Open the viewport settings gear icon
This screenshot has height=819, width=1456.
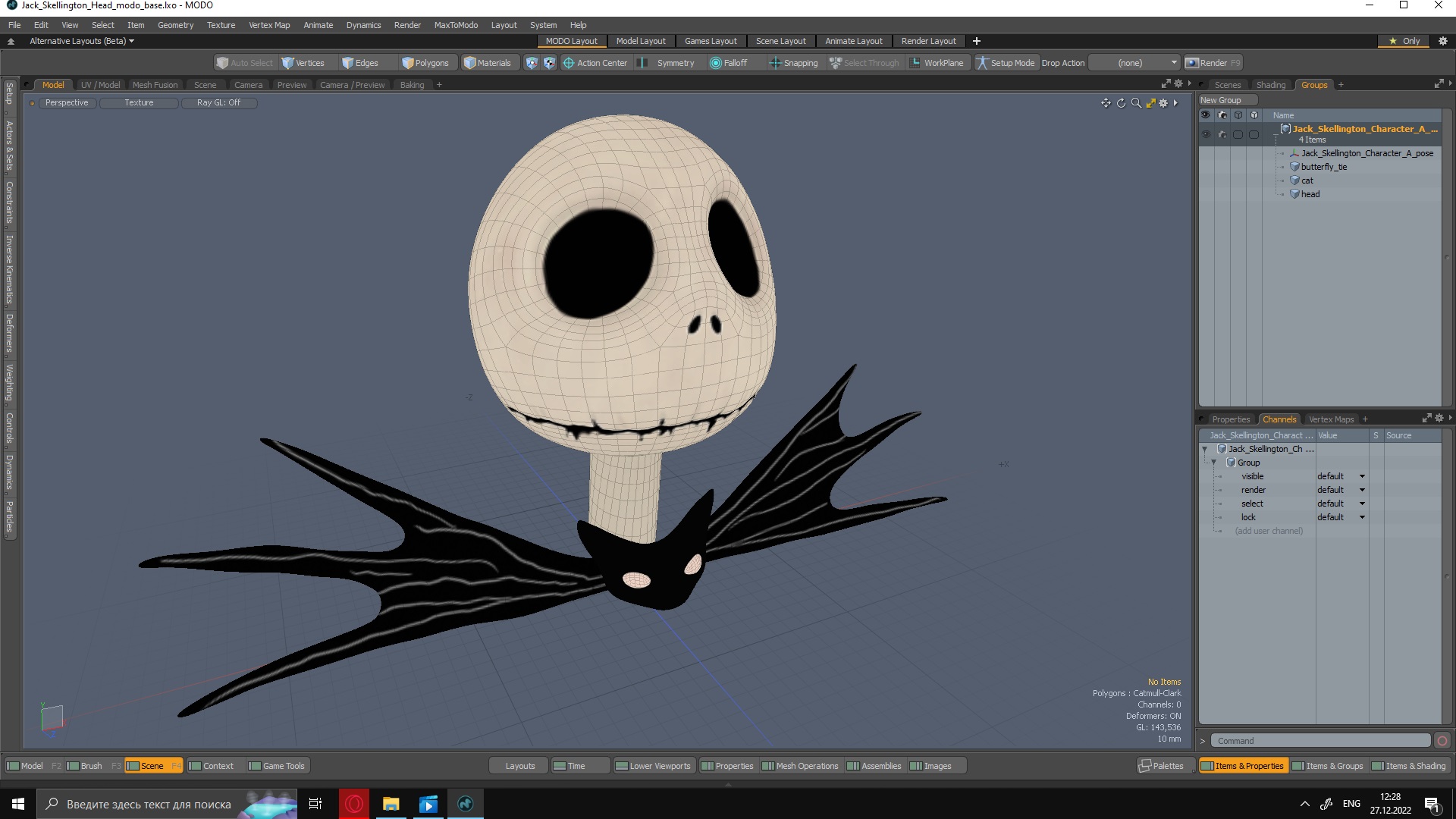pos(1163,103)
